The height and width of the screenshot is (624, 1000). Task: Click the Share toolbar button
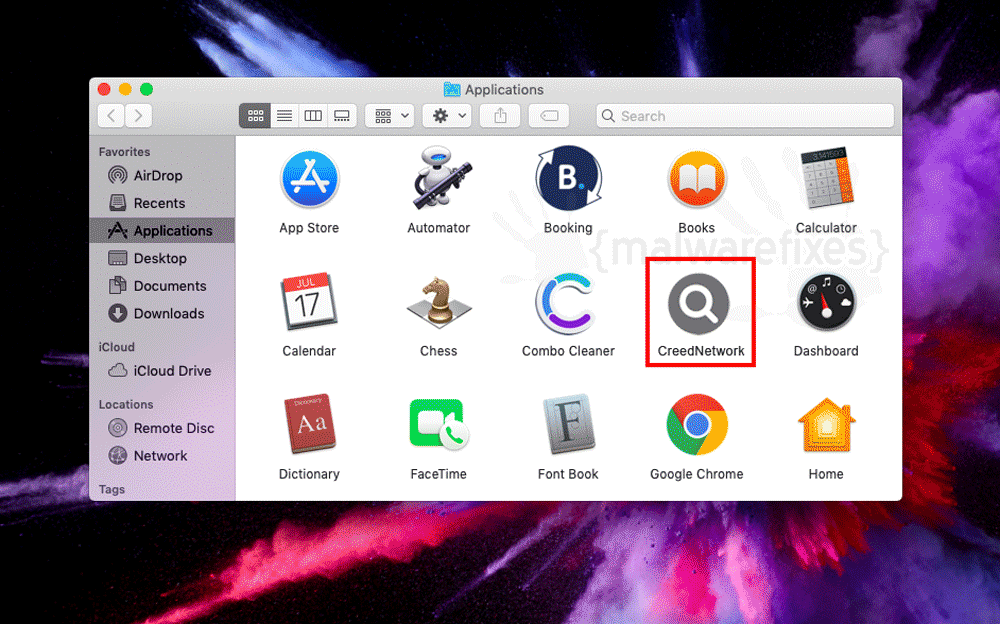(501, 116)
